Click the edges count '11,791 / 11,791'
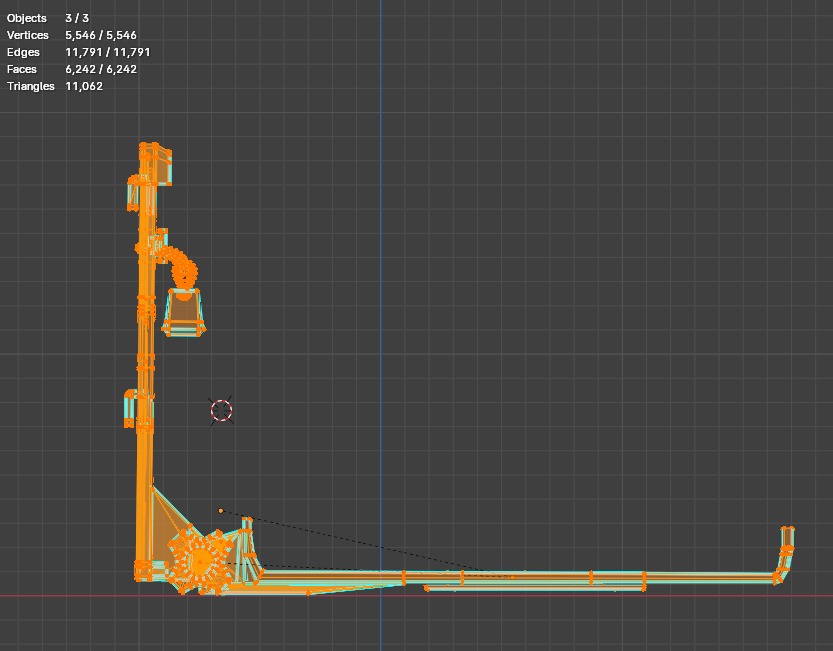 [108, 52]
